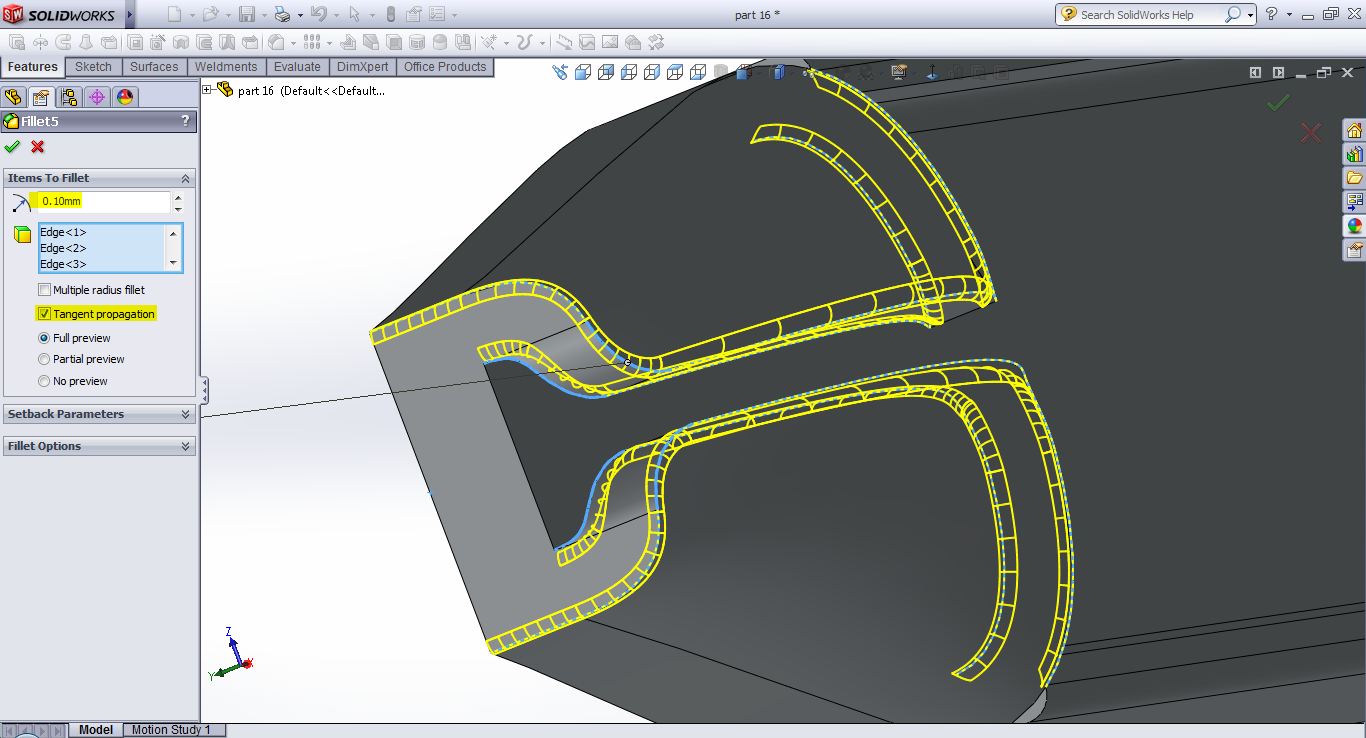Viewport: 1366px width, 738px height.
Task: Open the DimXpertManager crosshair tab
Action: [x=97, y=97]
